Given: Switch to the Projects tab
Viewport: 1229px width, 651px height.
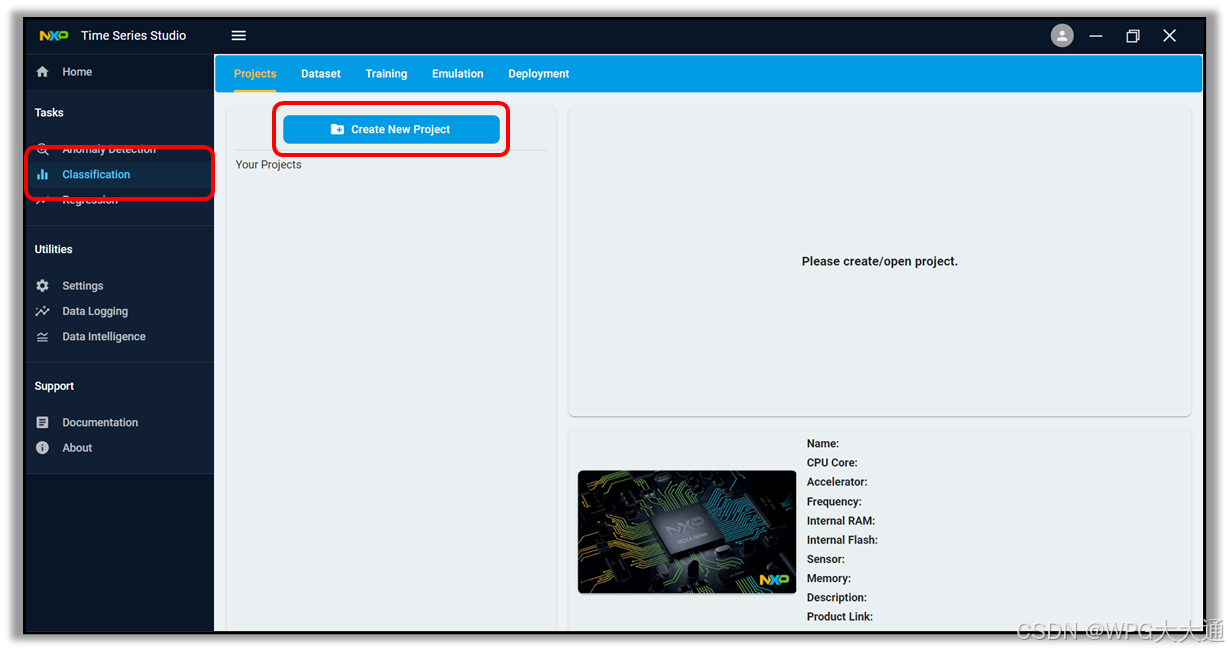Looking at the screenshot, I should (255, 74).
